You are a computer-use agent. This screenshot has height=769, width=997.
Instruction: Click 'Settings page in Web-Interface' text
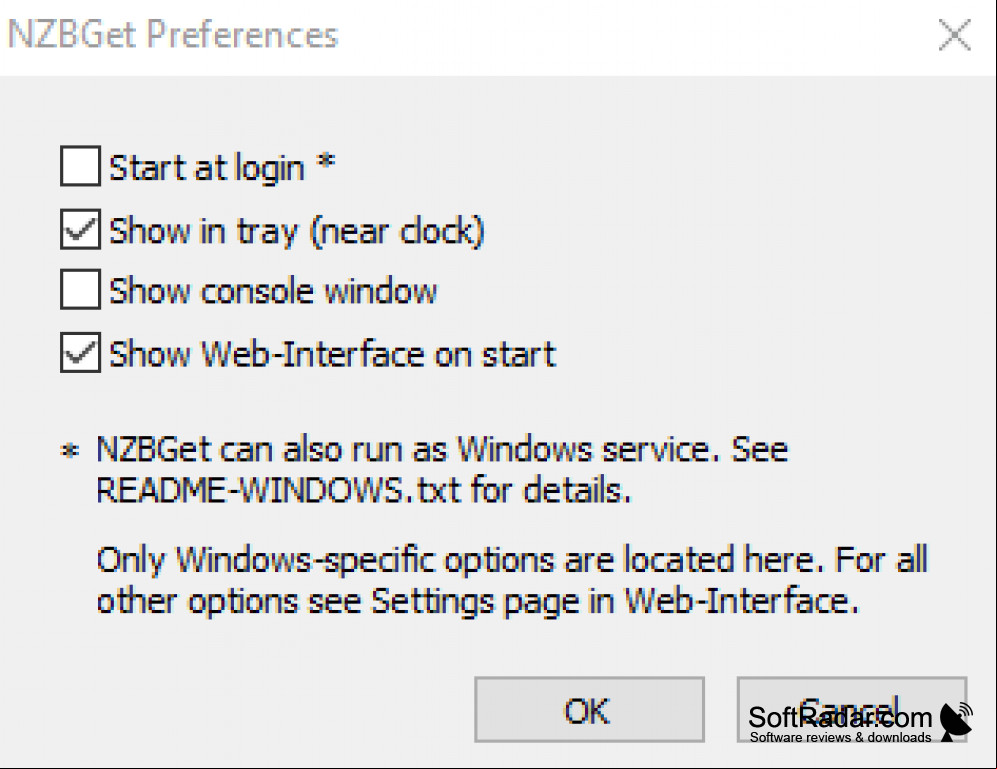click(615, 601)
